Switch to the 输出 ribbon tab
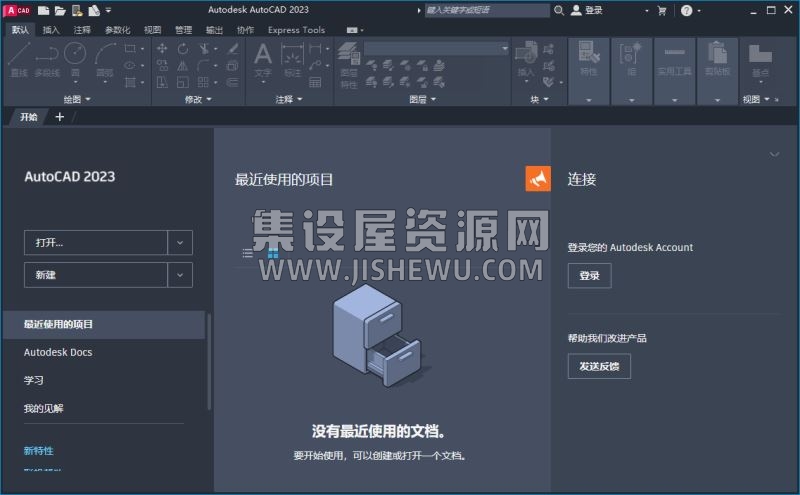Viewport: 800px width, 495px height. (214, 30)
